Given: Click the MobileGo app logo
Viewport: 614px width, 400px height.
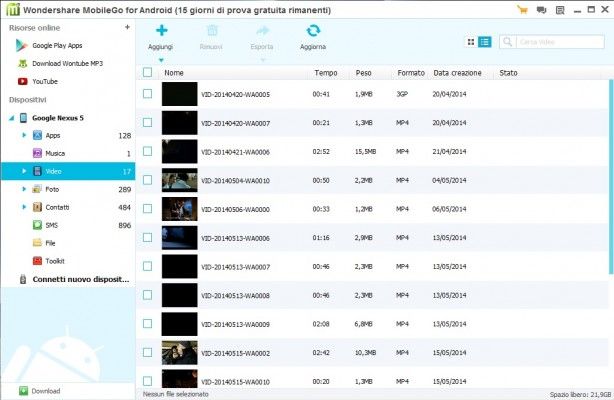Looking at the screenshot, I should pos(13,9).
